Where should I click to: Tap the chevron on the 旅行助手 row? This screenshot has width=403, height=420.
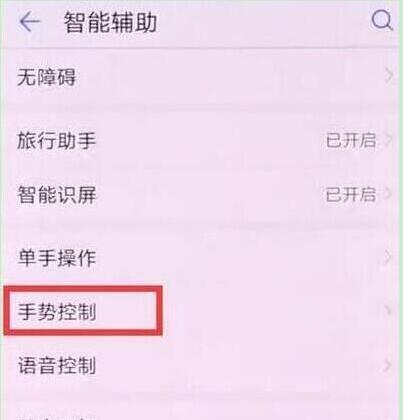pyautogui.click(x=389, y=140)
